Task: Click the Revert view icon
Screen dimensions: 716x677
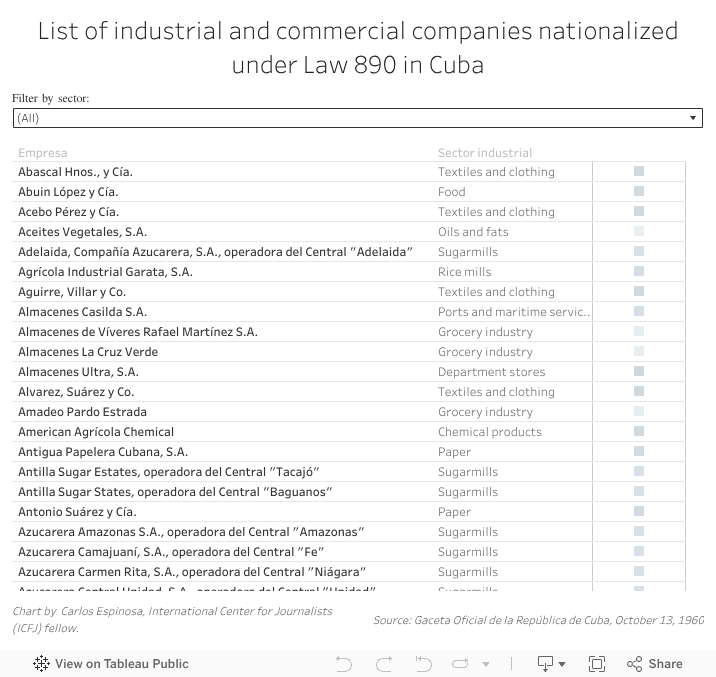Action: [423, 664]
